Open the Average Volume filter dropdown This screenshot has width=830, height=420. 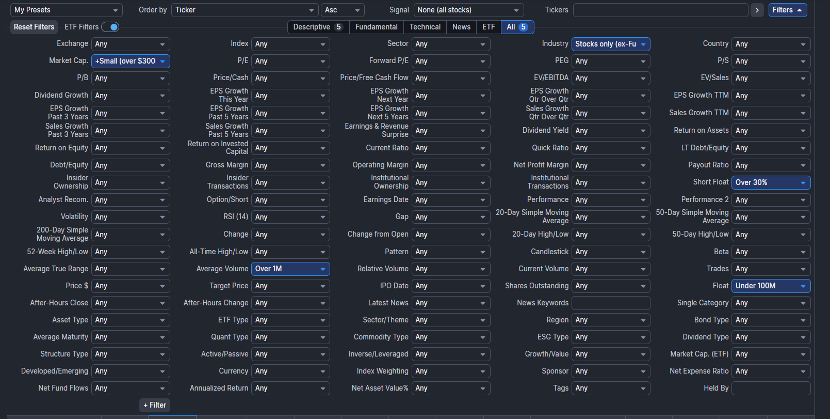click(x=290, y=269)
